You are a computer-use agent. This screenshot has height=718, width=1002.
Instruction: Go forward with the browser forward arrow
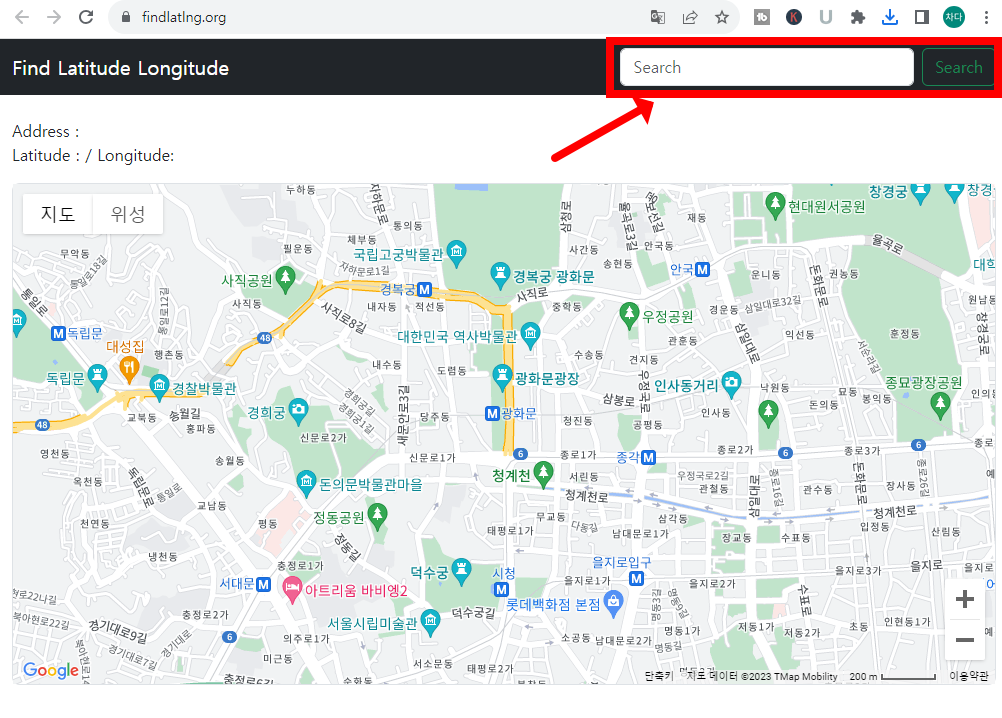(x=54, y=17)
